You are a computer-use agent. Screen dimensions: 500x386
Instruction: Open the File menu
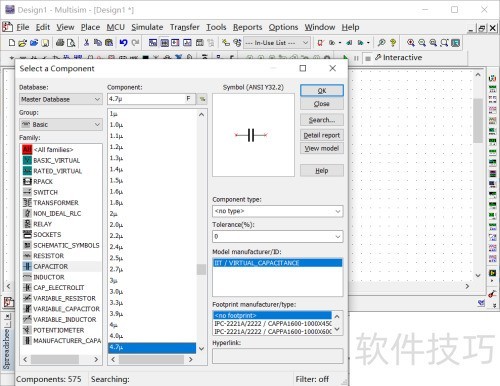[23, 27]
